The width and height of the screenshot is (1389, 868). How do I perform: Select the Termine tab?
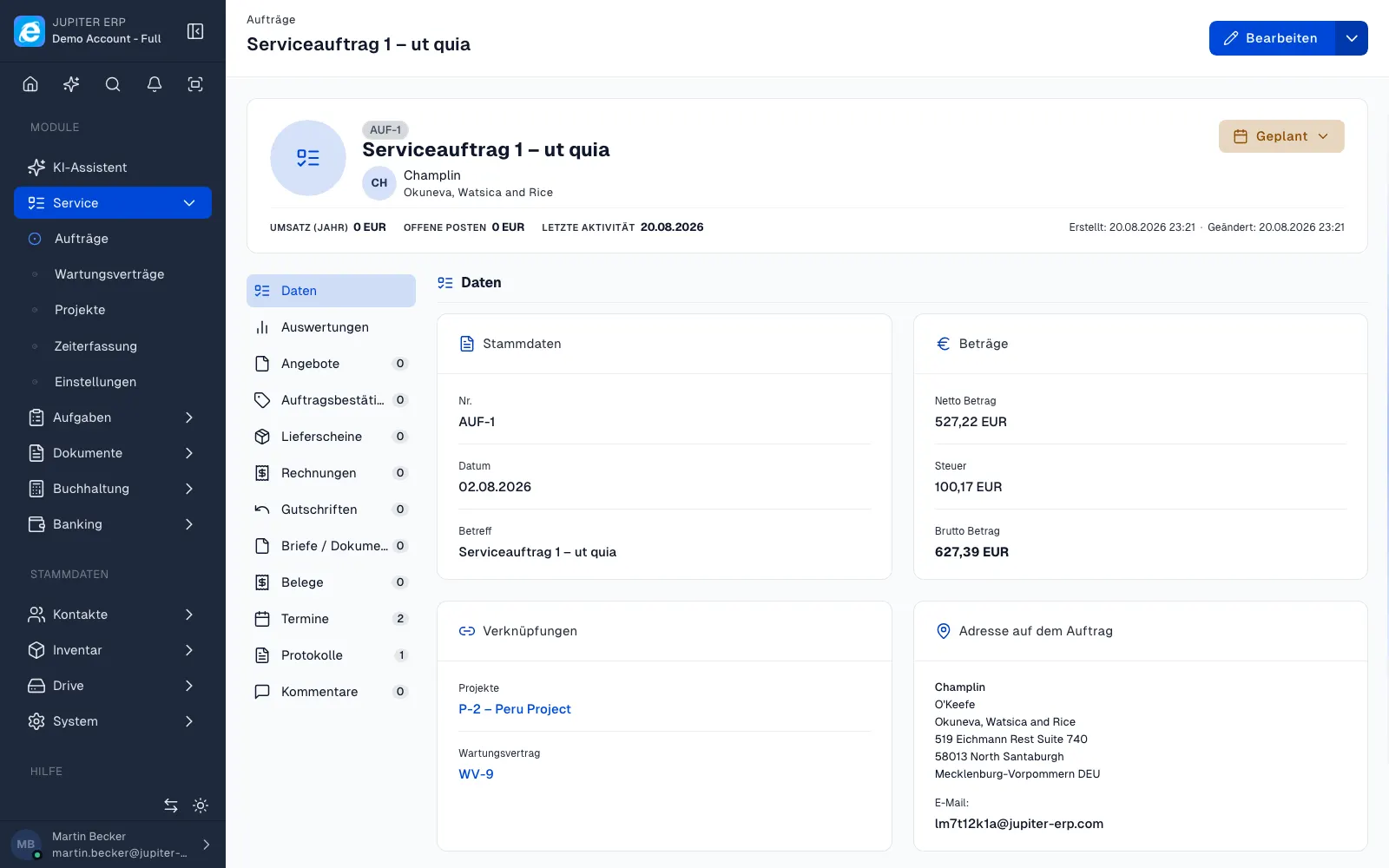331,619
